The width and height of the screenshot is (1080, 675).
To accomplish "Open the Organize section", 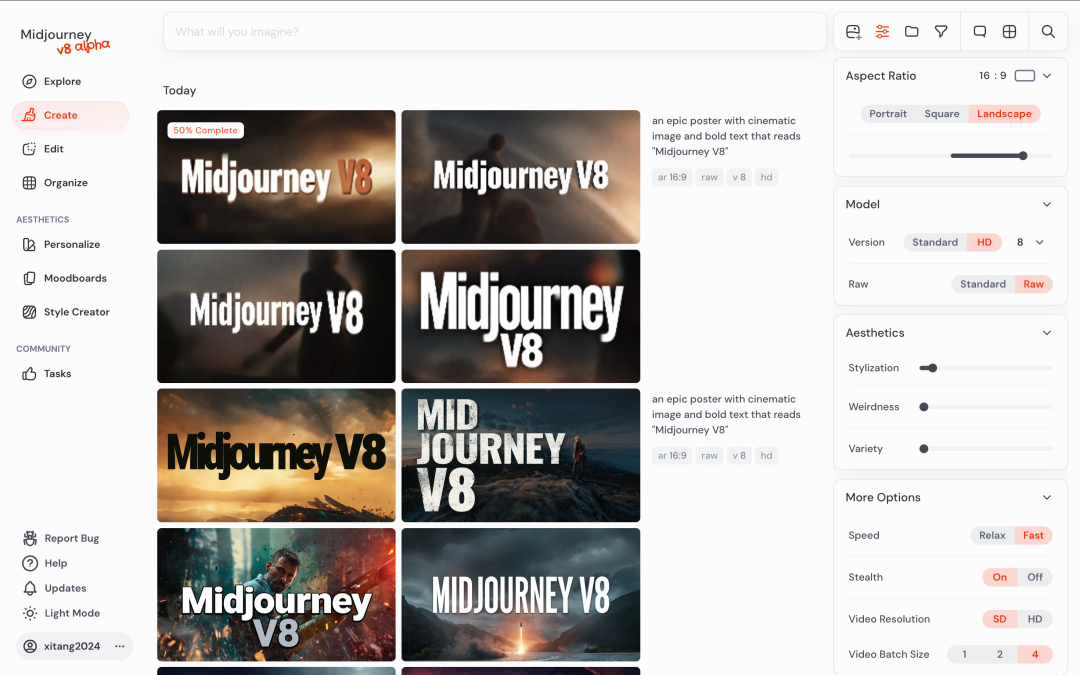I will coord(64,182).
